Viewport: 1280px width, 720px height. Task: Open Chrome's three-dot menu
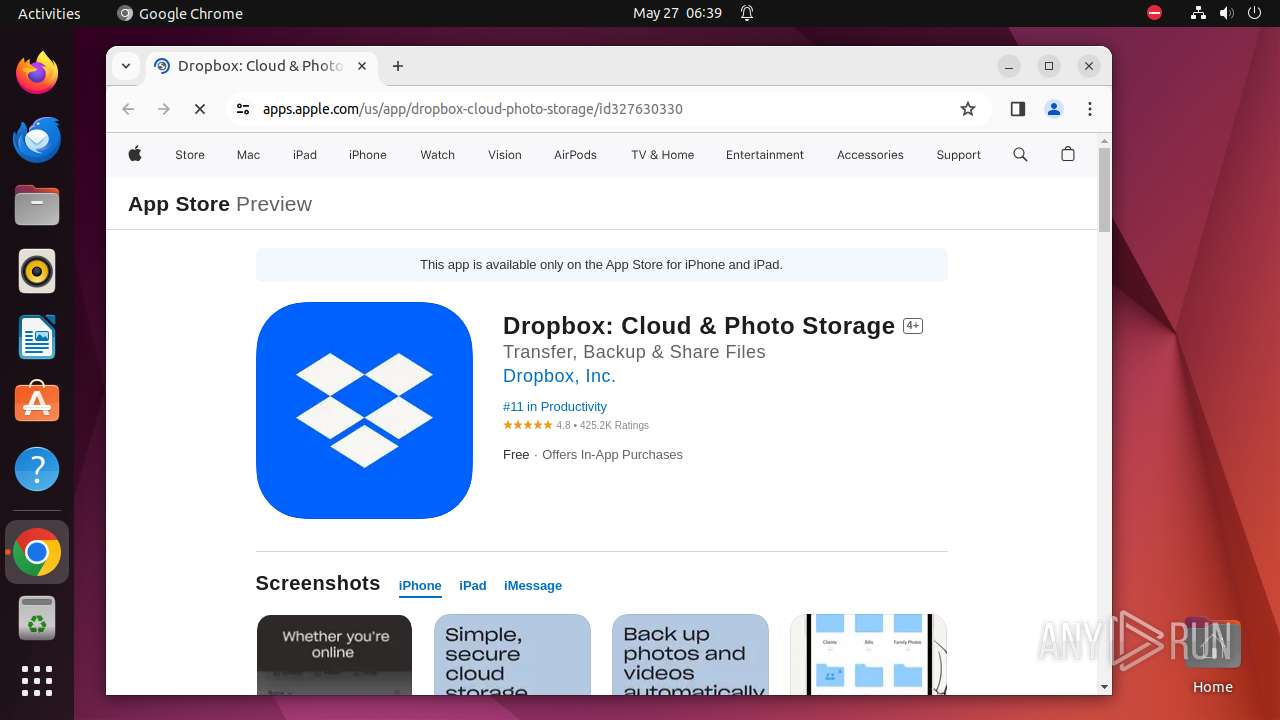click(x=1090, y=109)
